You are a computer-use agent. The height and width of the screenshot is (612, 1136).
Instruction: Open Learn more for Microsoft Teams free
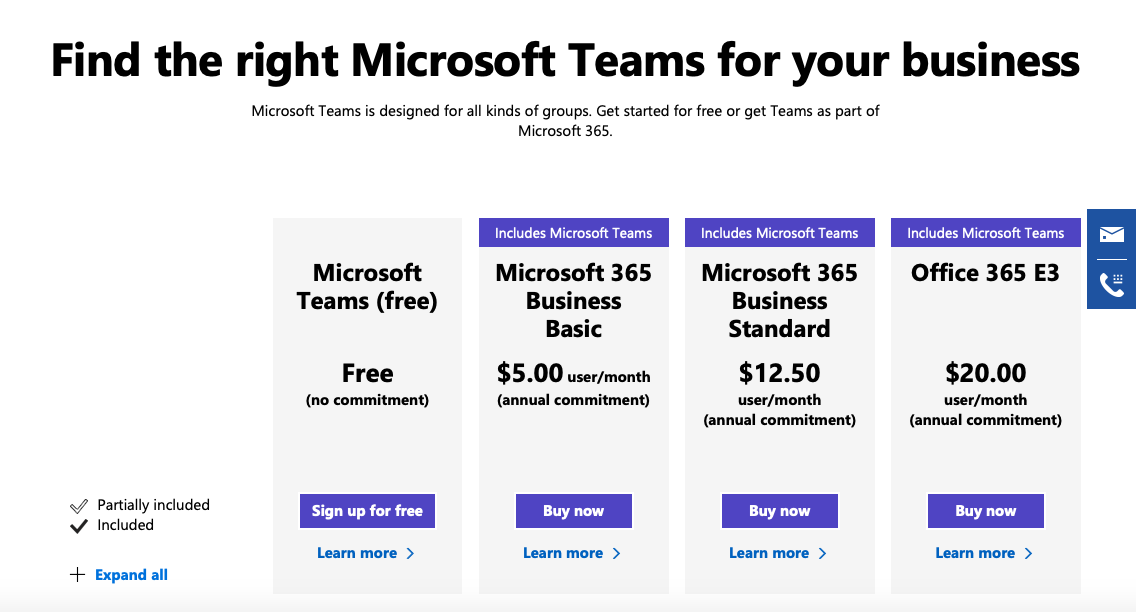click(x=357, y=553)
